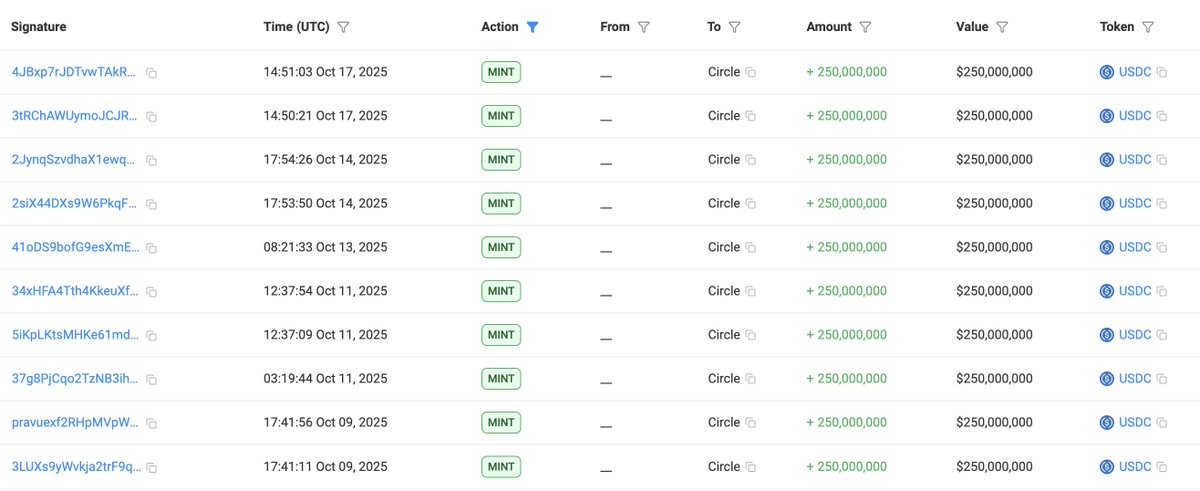Screen dimensions: 1200x491
Task: Open the Value column filter
Action: (x=1001, y=27)
